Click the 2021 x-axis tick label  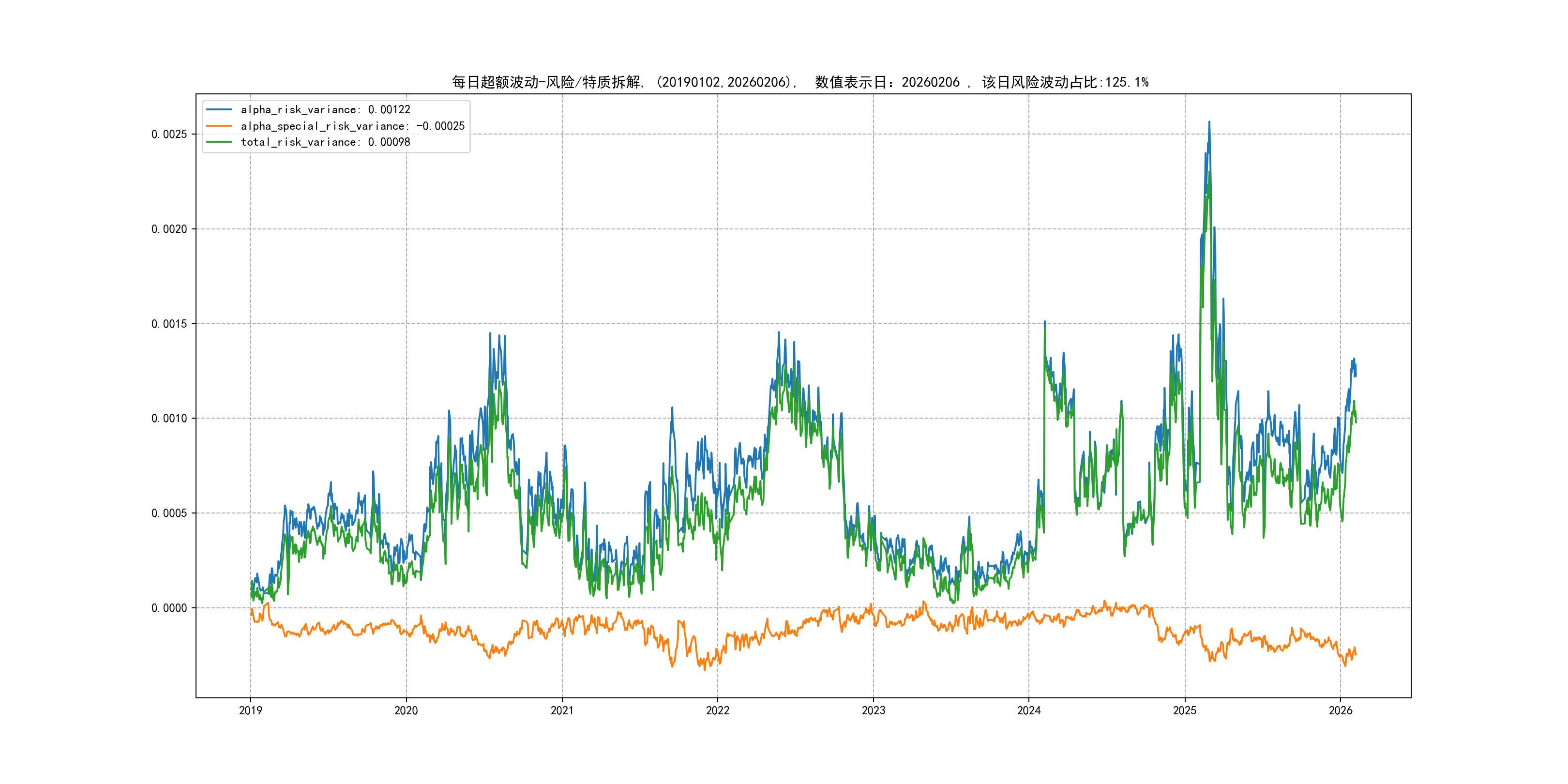tap(562, 710)
